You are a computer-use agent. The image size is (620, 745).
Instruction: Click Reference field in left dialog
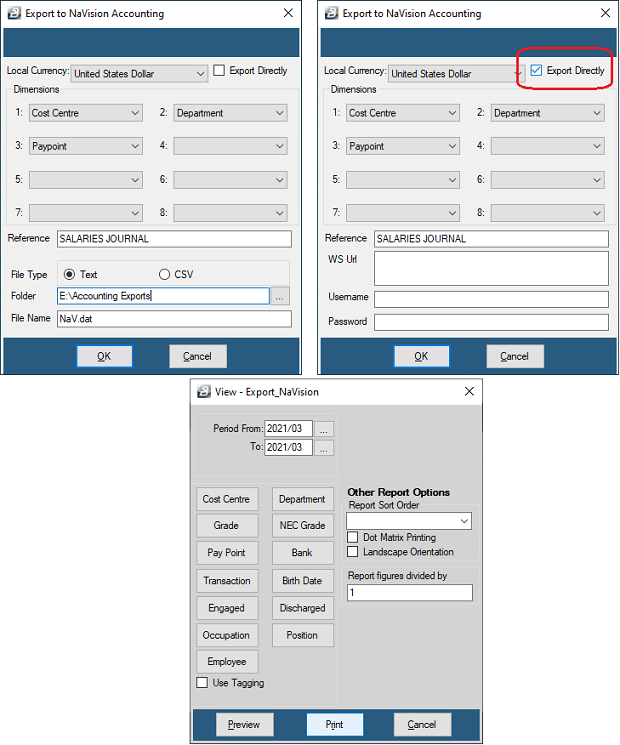click(174, 239)
